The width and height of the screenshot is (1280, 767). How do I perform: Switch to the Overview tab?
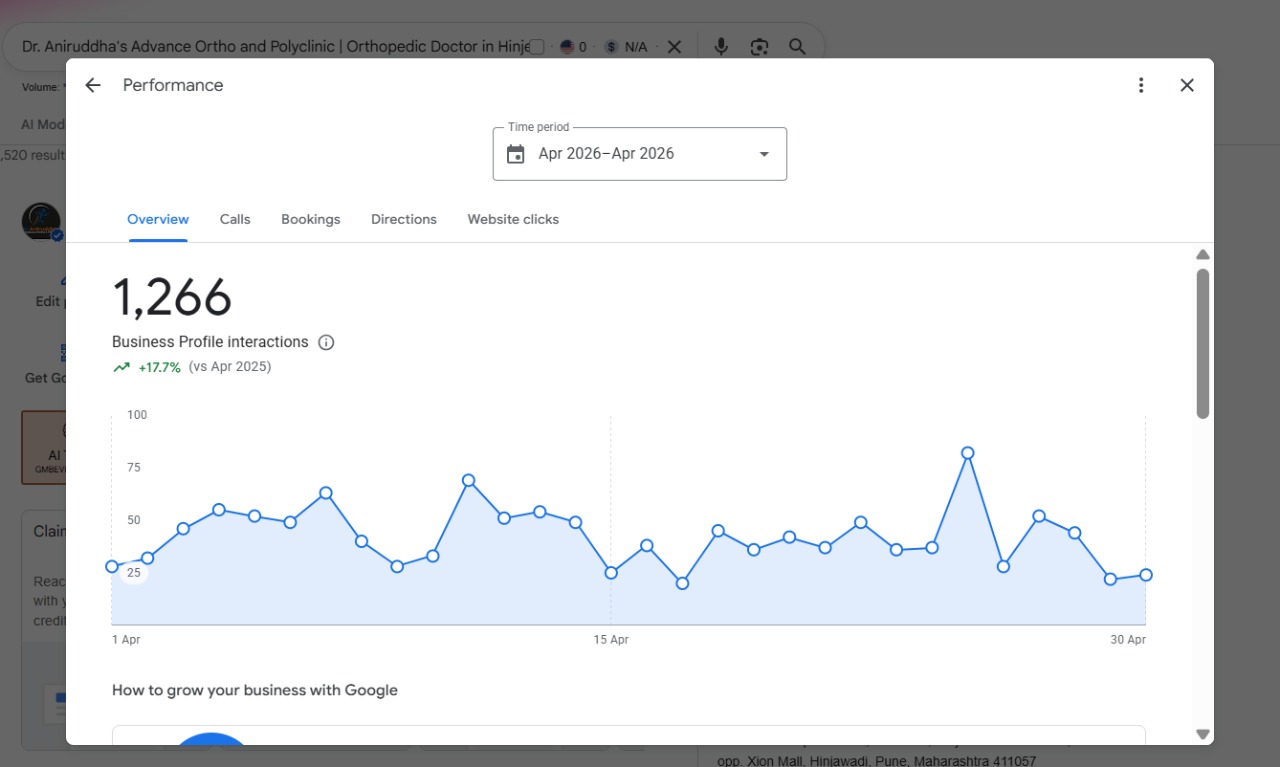tap(158, 219)
